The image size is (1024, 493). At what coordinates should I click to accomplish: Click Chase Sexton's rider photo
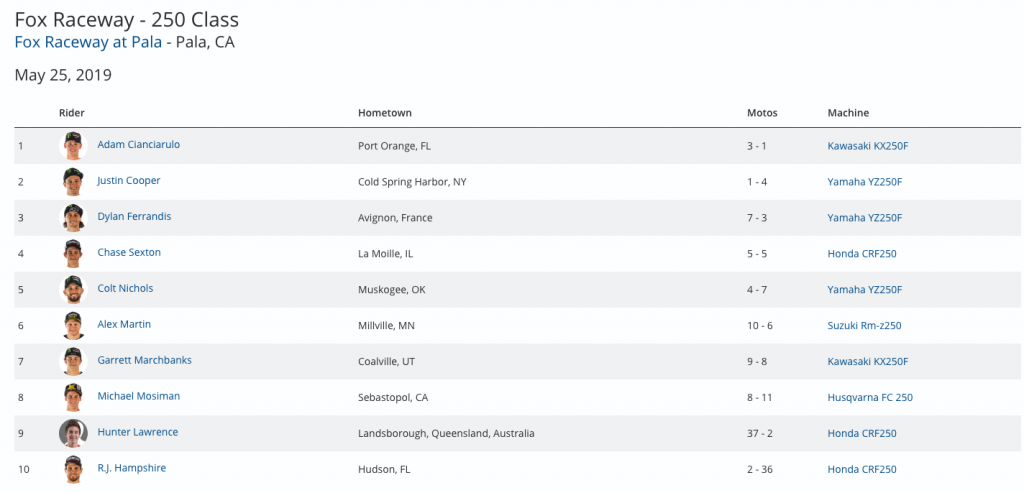coord(73,254)
